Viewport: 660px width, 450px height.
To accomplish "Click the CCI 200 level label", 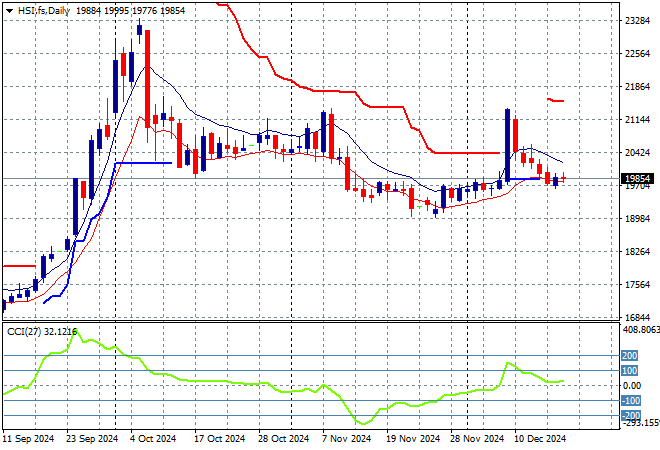I will (x=631, y=355).
